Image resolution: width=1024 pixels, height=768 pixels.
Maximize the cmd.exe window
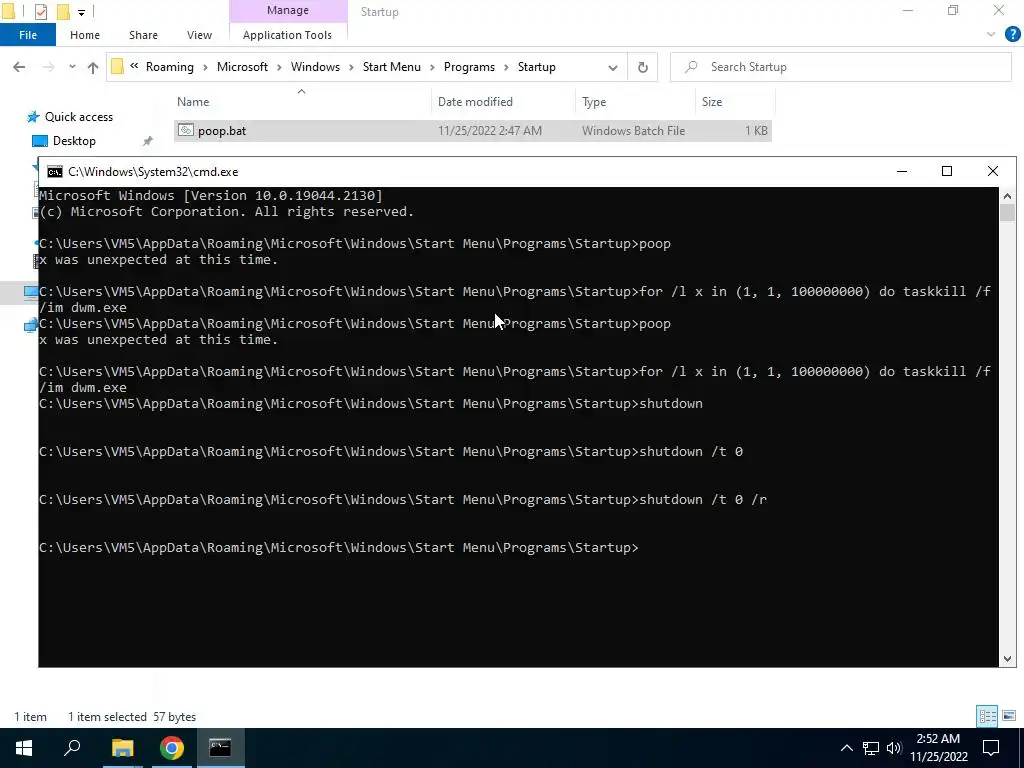pos(947,171)
